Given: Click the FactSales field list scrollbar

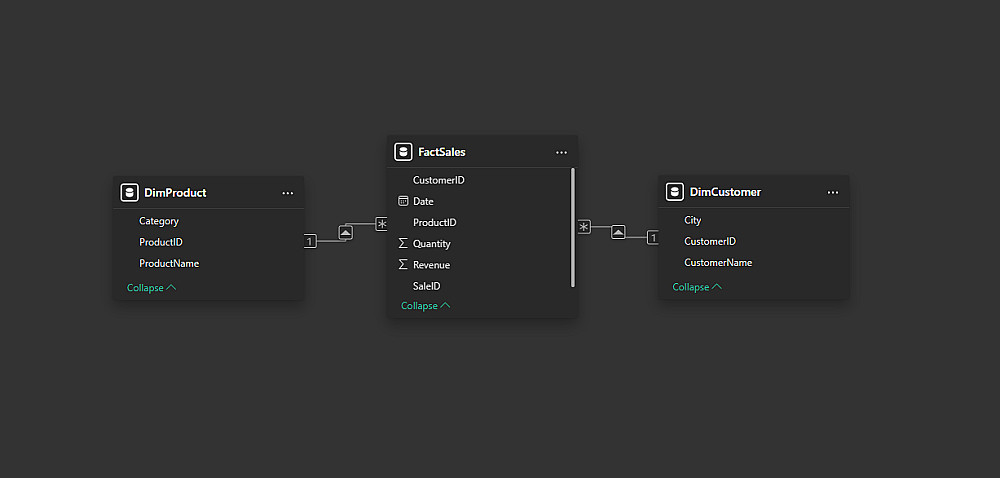Looking at the screenshot, I should 573,227.
